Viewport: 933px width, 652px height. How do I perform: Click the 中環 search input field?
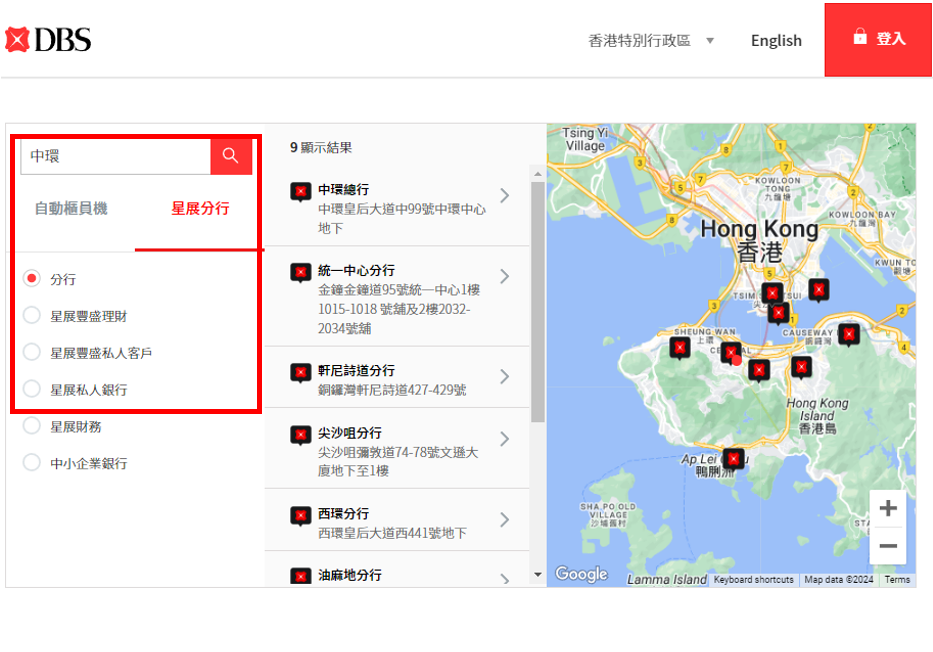tap(115, 156)
